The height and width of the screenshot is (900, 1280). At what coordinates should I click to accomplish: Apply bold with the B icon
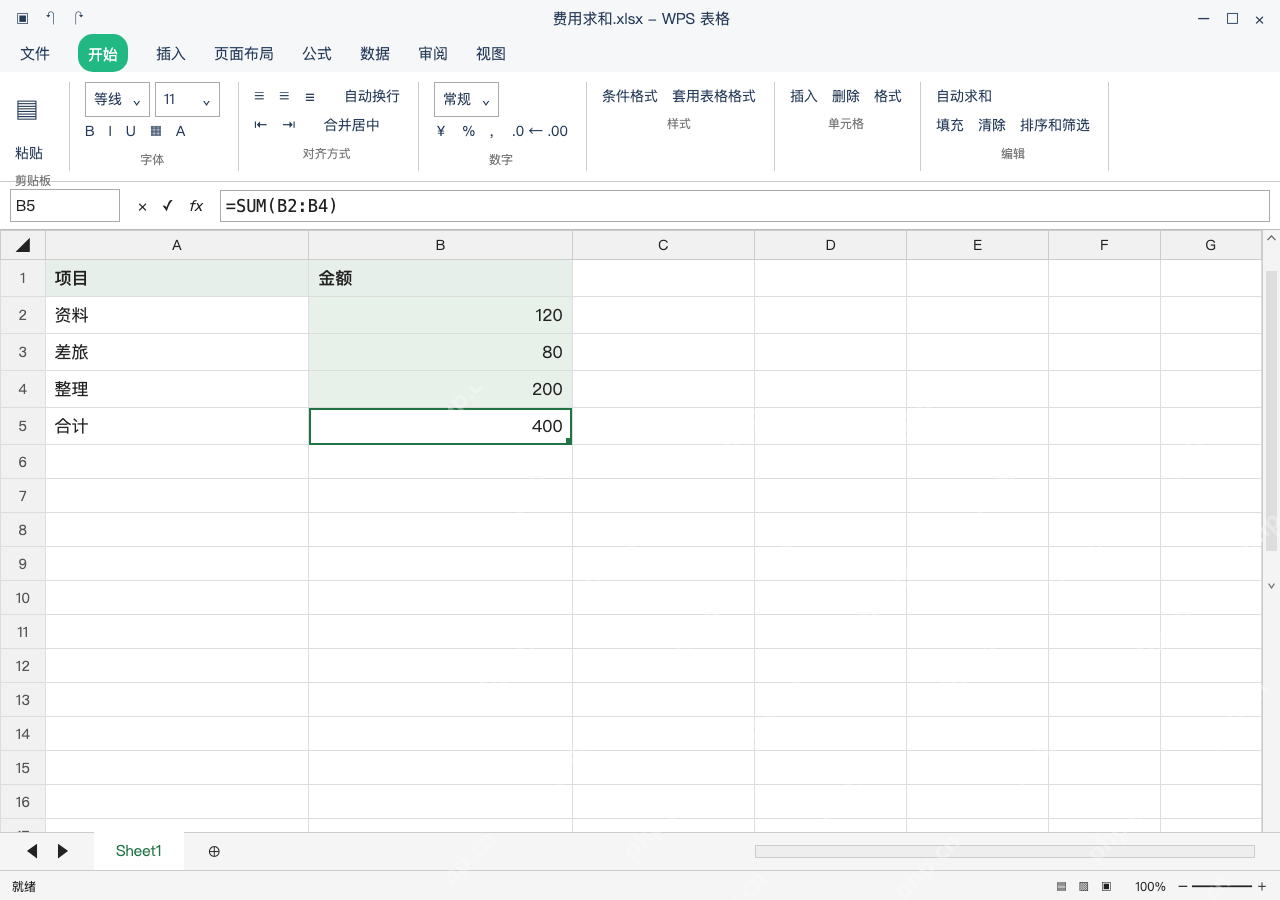(90, 131)
